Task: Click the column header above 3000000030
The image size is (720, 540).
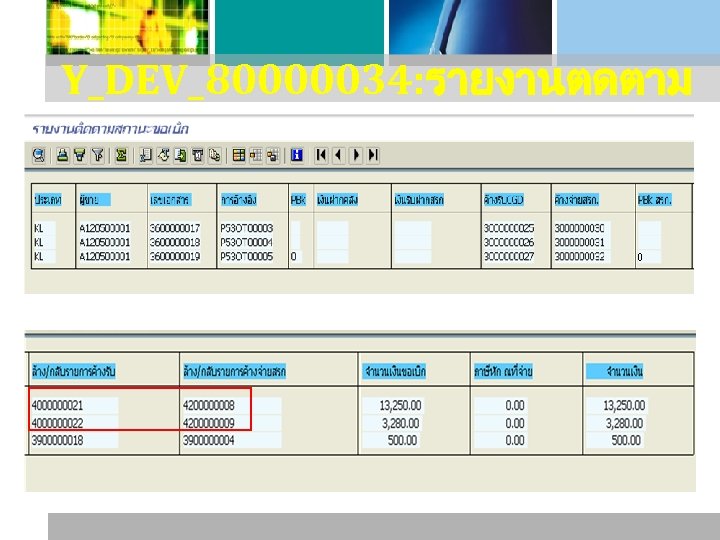Action: click(576, 200)
